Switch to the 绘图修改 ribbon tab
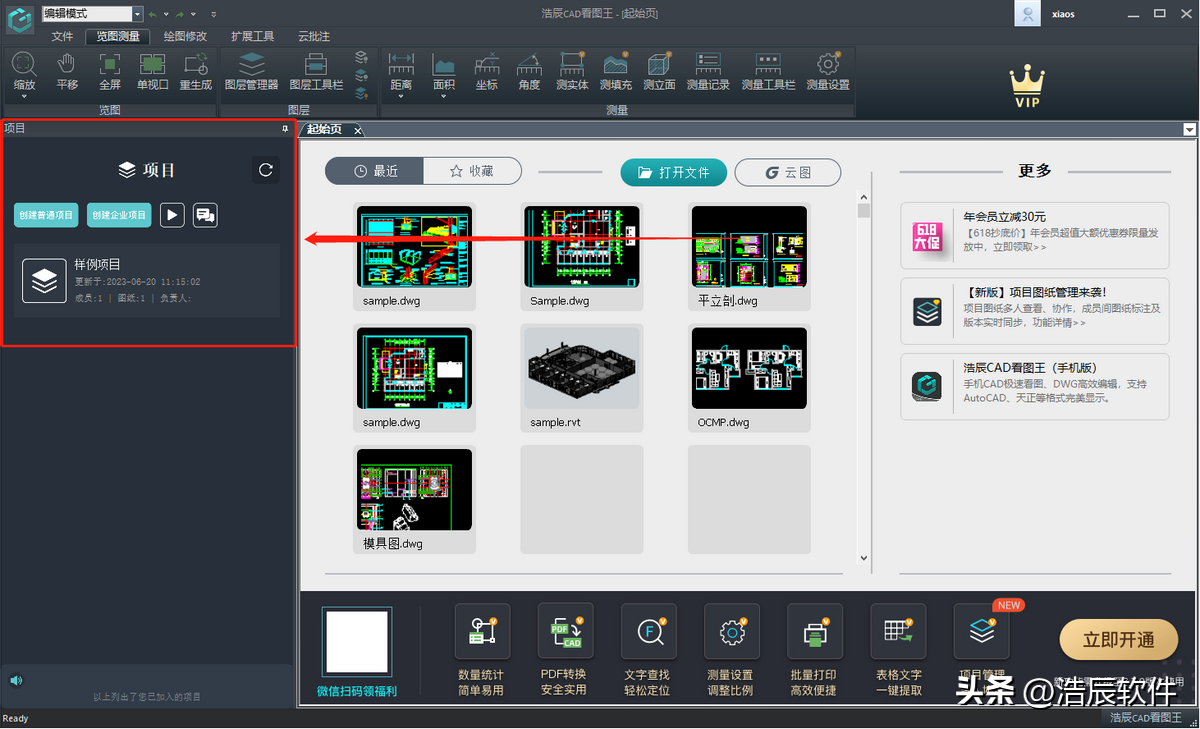Screen dimensions: 1200x729 185,36
